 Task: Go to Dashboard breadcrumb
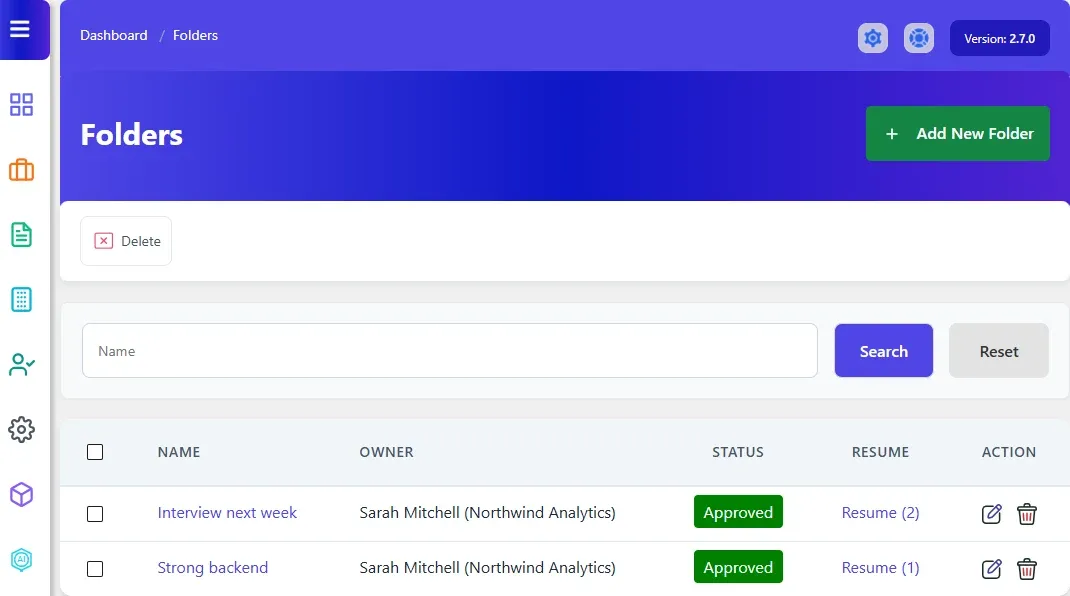(113, 36)
